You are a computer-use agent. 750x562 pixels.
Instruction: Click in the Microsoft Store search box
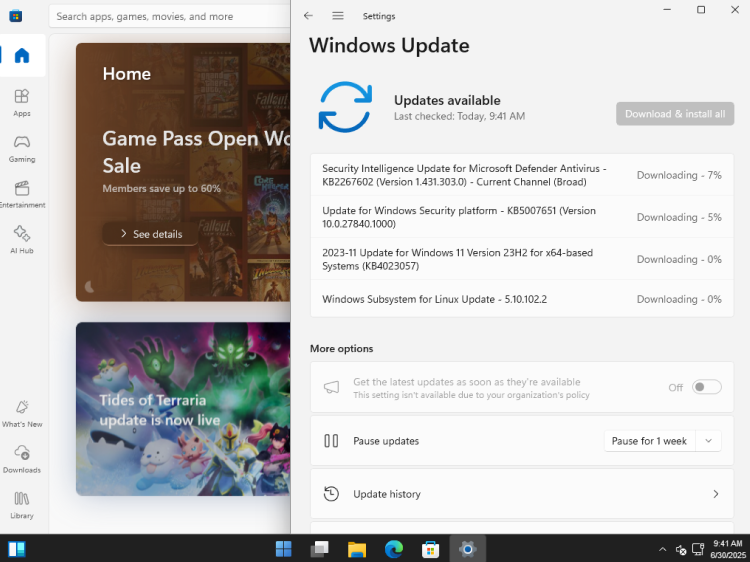click(170, 16)
